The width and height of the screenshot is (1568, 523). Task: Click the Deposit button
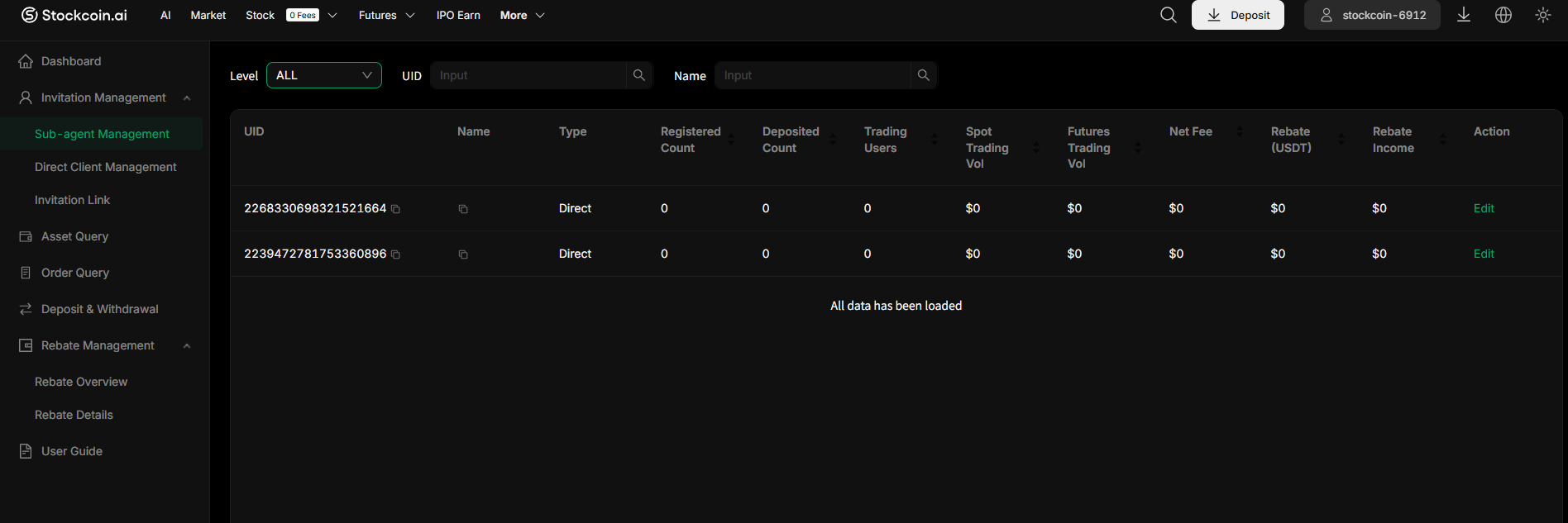point(1238,15)
